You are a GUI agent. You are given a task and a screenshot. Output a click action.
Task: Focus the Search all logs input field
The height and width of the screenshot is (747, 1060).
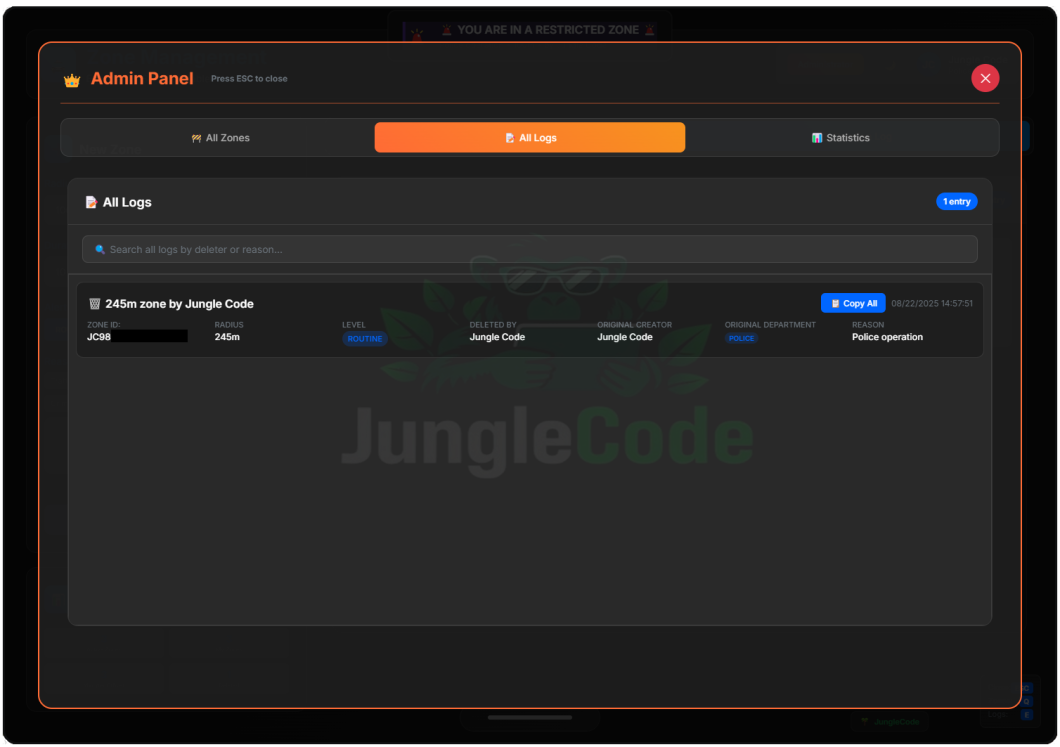tap(530, 249)
